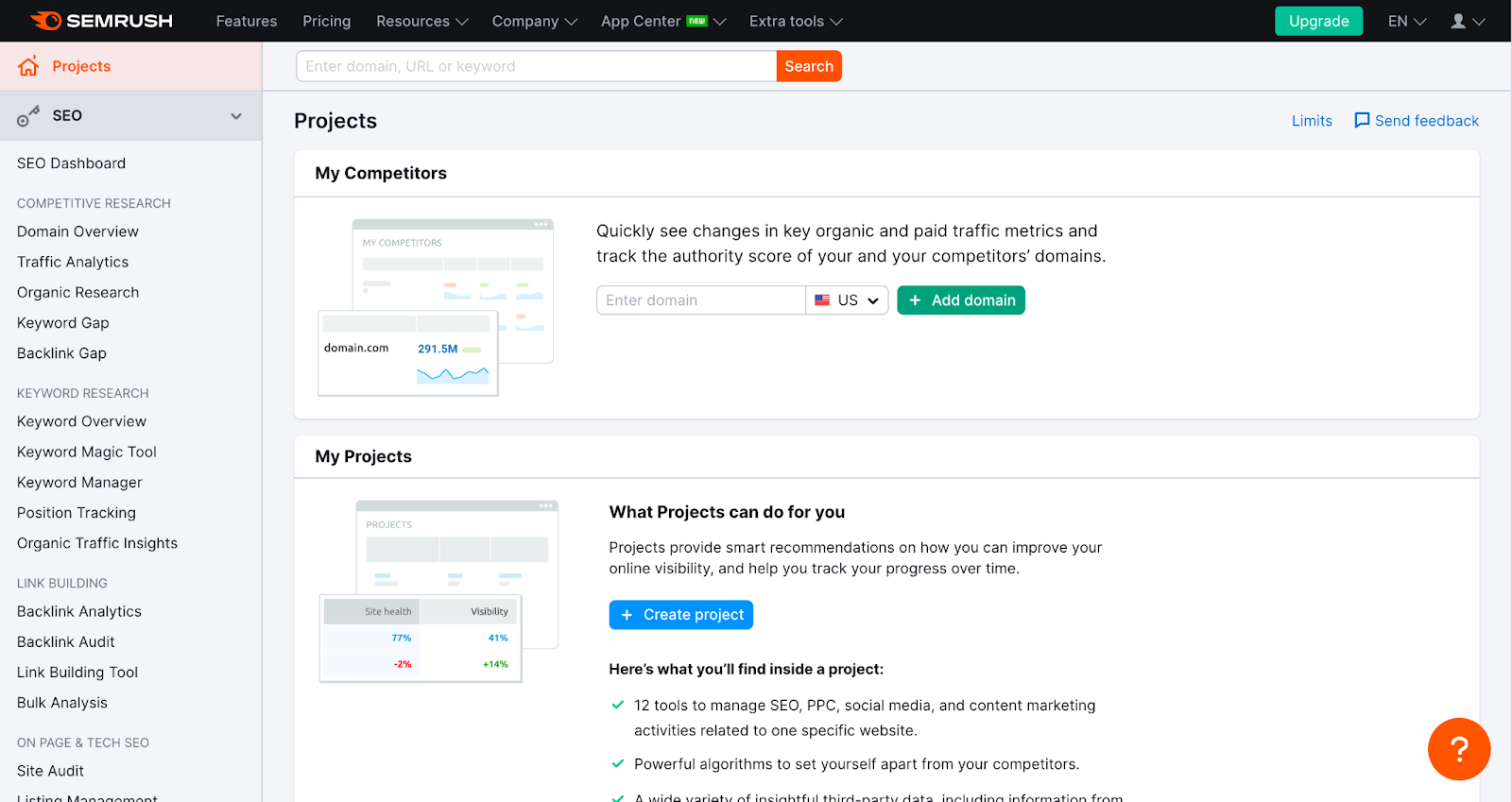Open the orange help question-mark button
The image size is (1512, 802).
[1459, 749]
